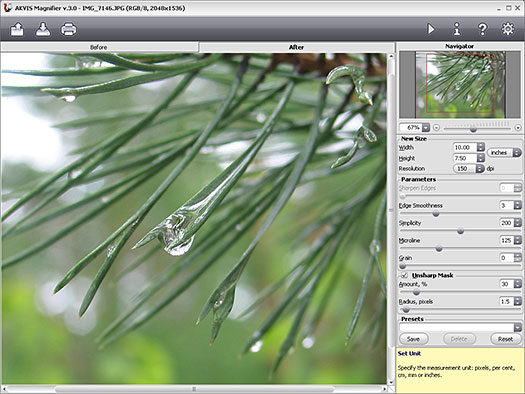Click the Edge Smoothness value field
525x394 pixels.
click(507, 206)
